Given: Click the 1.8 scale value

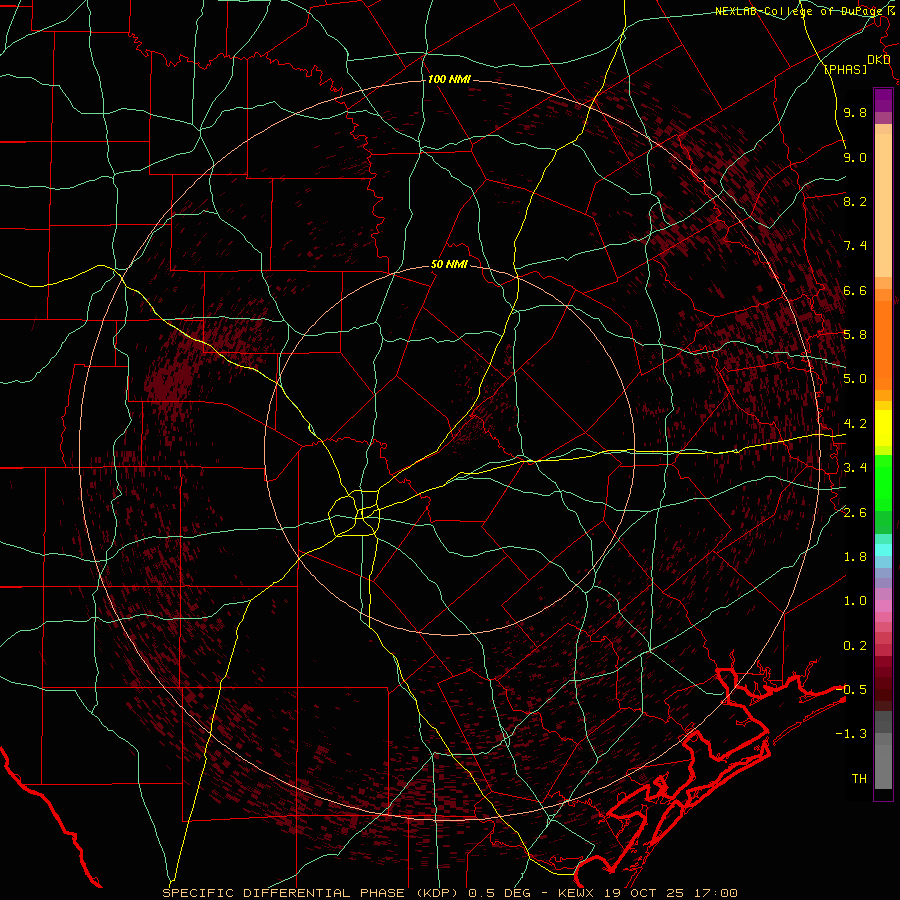Looking at the screenshot, I should click(x=855, y=557).
